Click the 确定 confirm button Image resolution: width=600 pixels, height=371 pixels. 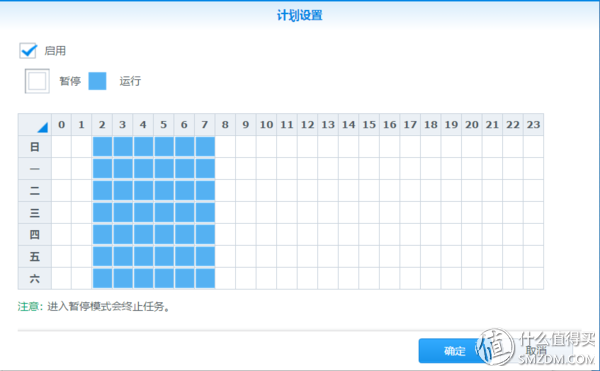[x=455, y=351]
